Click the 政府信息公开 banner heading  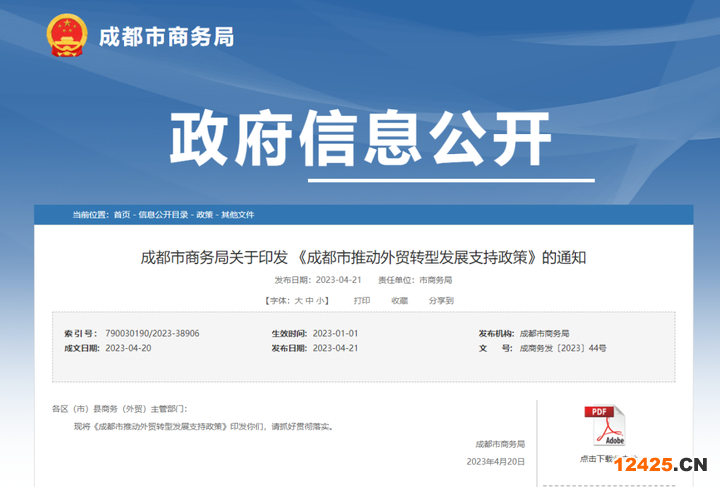(360, 138)
